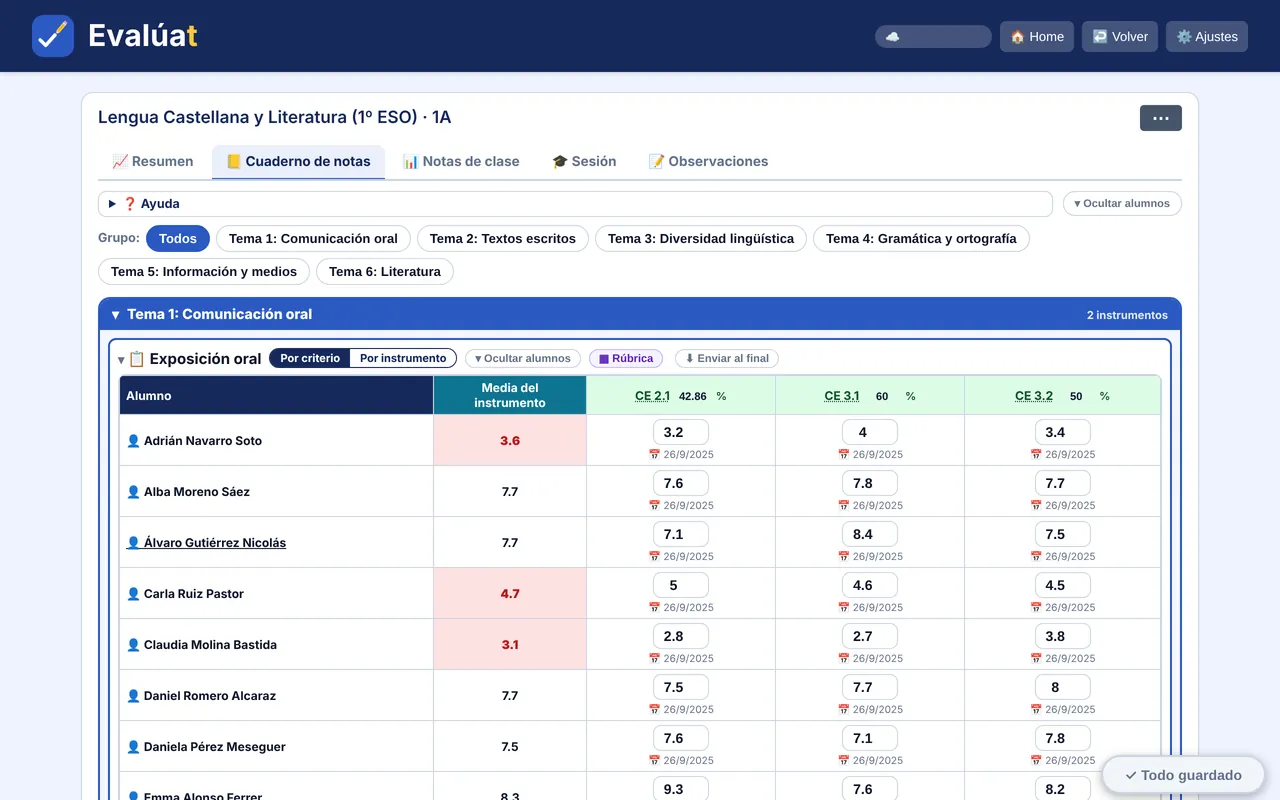Filter by Tema 4: Gramática y ortografía
This screenshot has width=1280, height=800.
921,239
